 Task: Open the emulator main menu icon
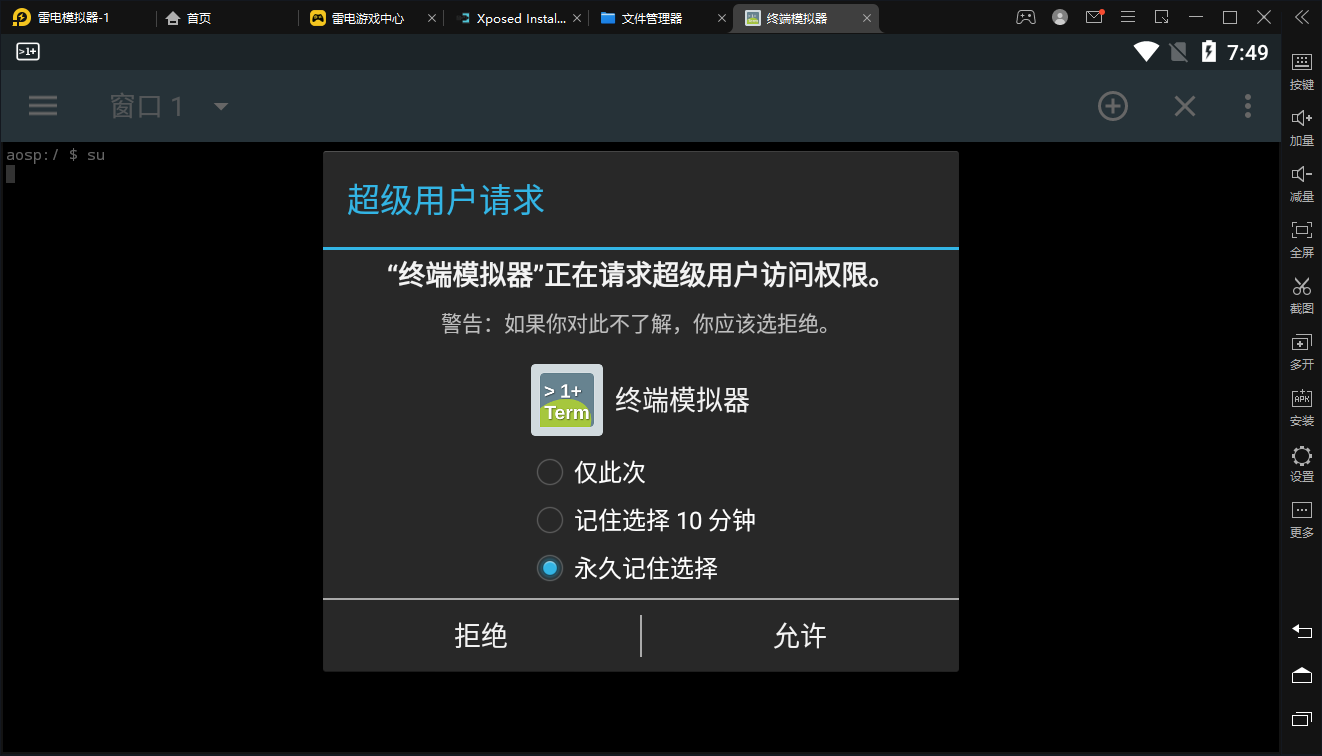(1128, 17)
